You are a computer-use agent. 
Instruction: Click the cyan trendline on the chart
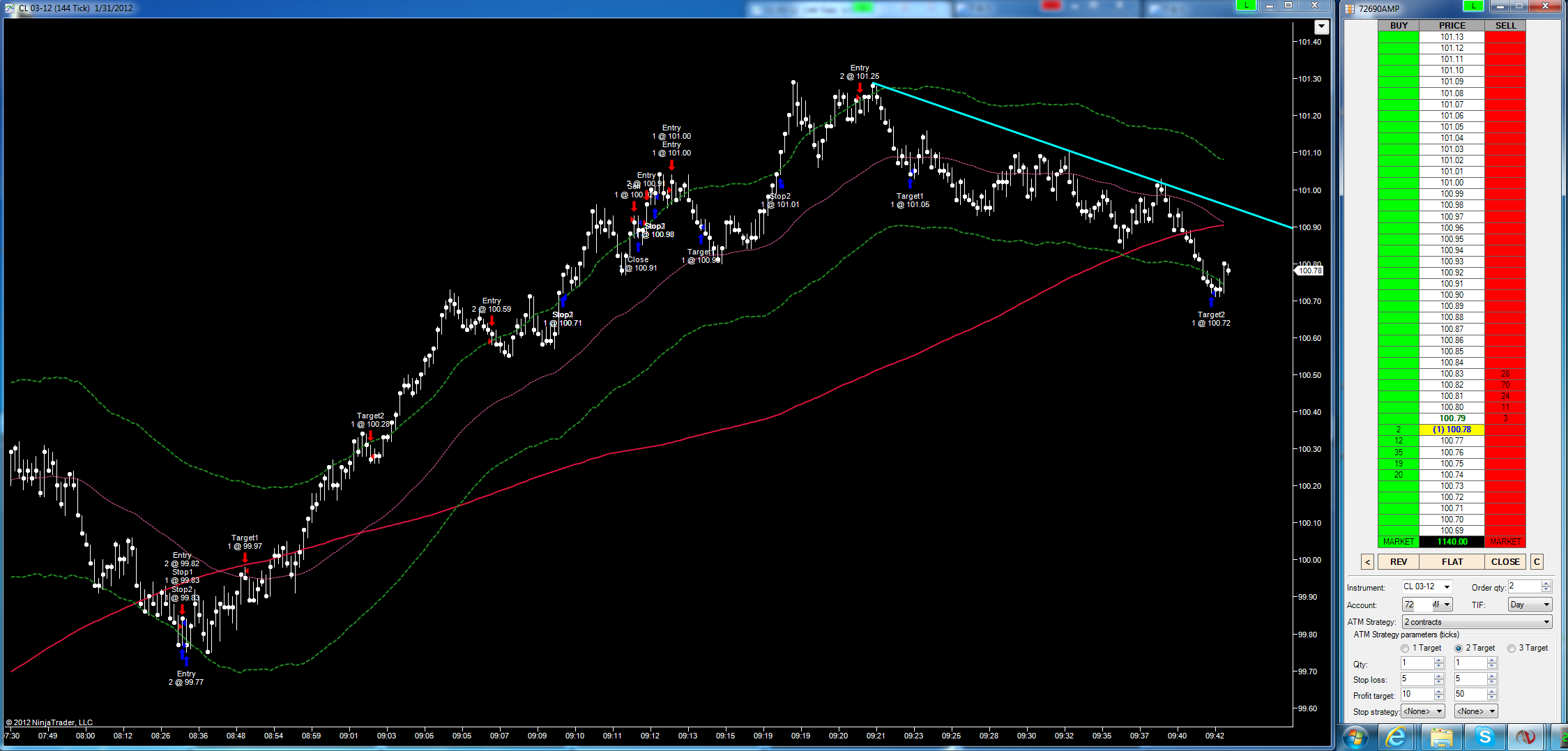pyautogui.click(x=1083, y=155)
